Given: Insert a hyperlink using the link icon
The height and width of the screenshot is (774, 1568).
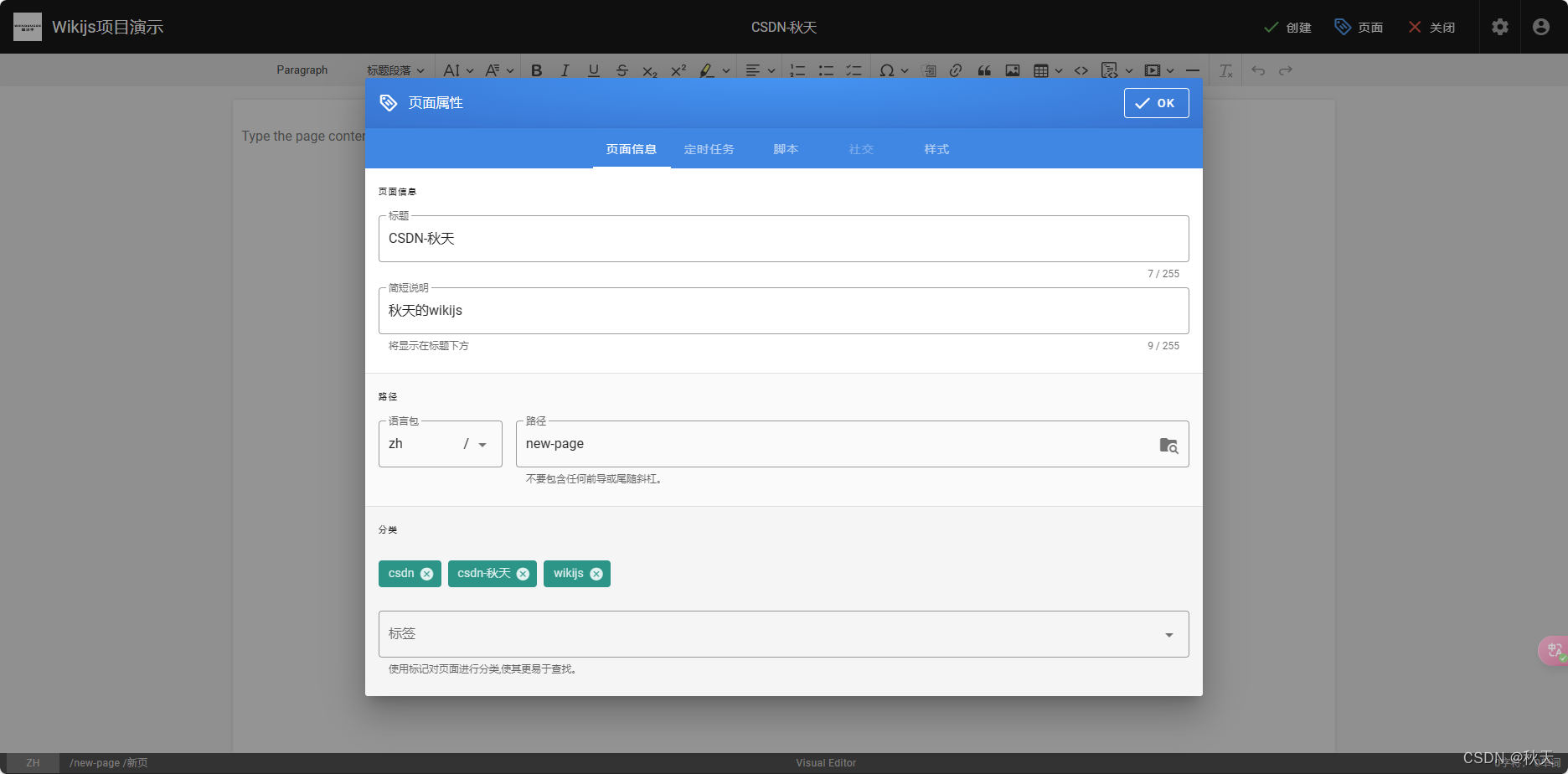Looking at the screenshot, I should pyautogui.click(x=956, y=70).
